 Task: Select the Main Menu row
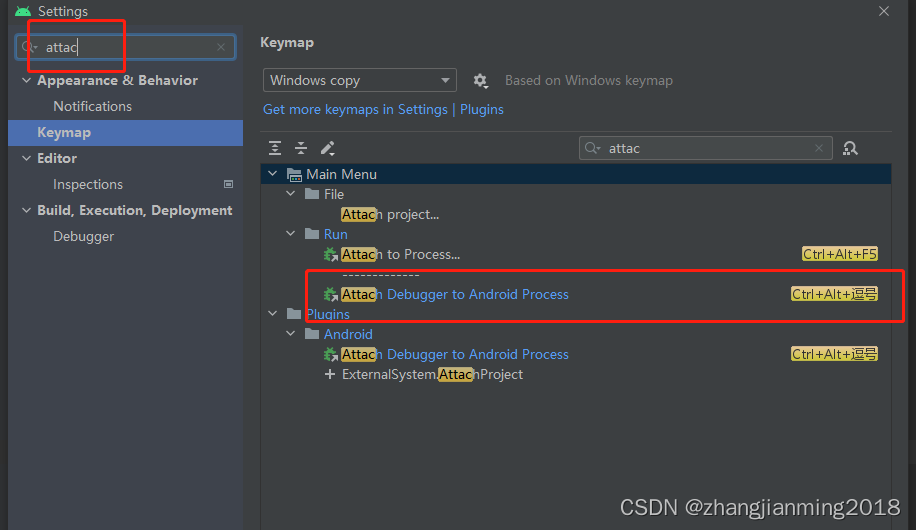pyautogui.click(x=576, y=174)
